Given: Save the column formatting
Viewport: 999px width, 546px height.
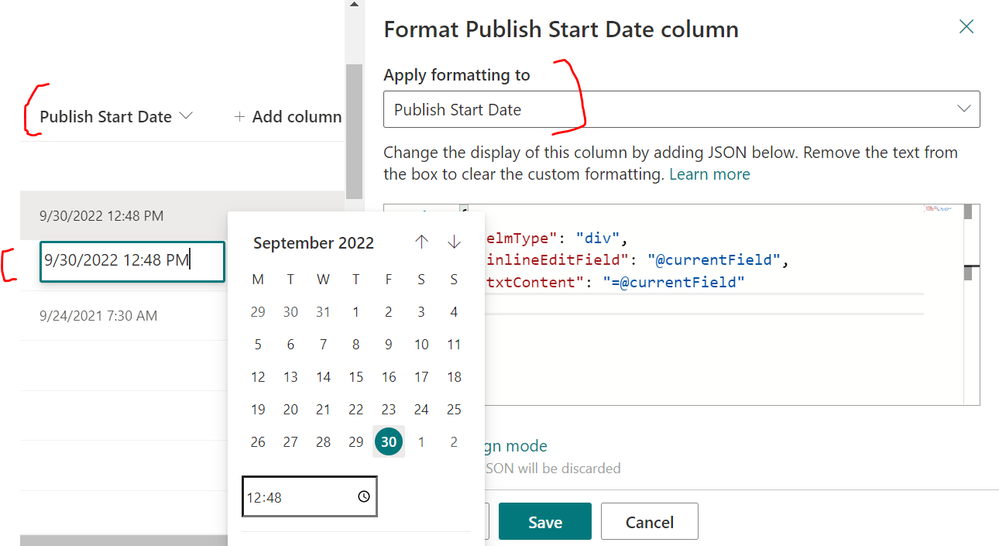Looking at the screenshot, I should coord(545,521).
